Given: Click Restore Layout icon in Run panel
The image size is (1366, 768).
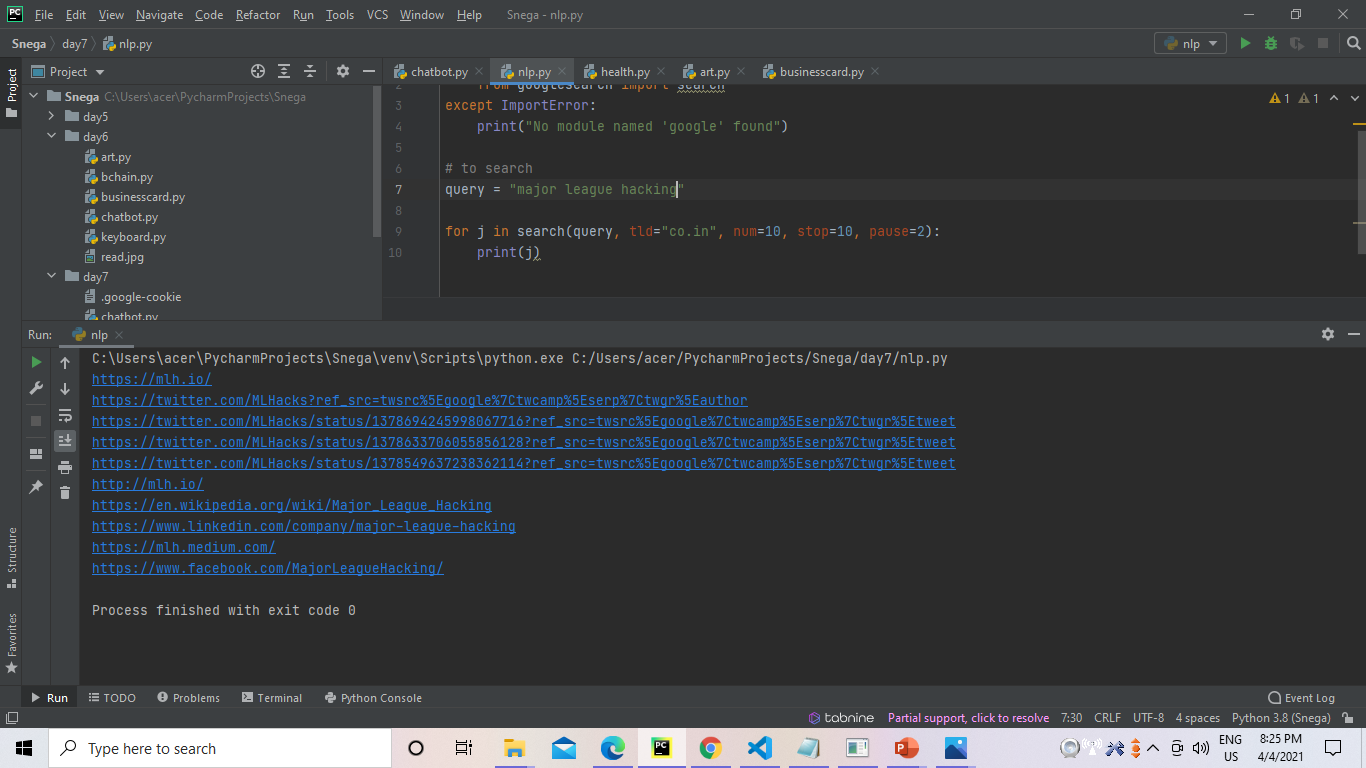Looking at the screenshot, I should coord(36,454).
